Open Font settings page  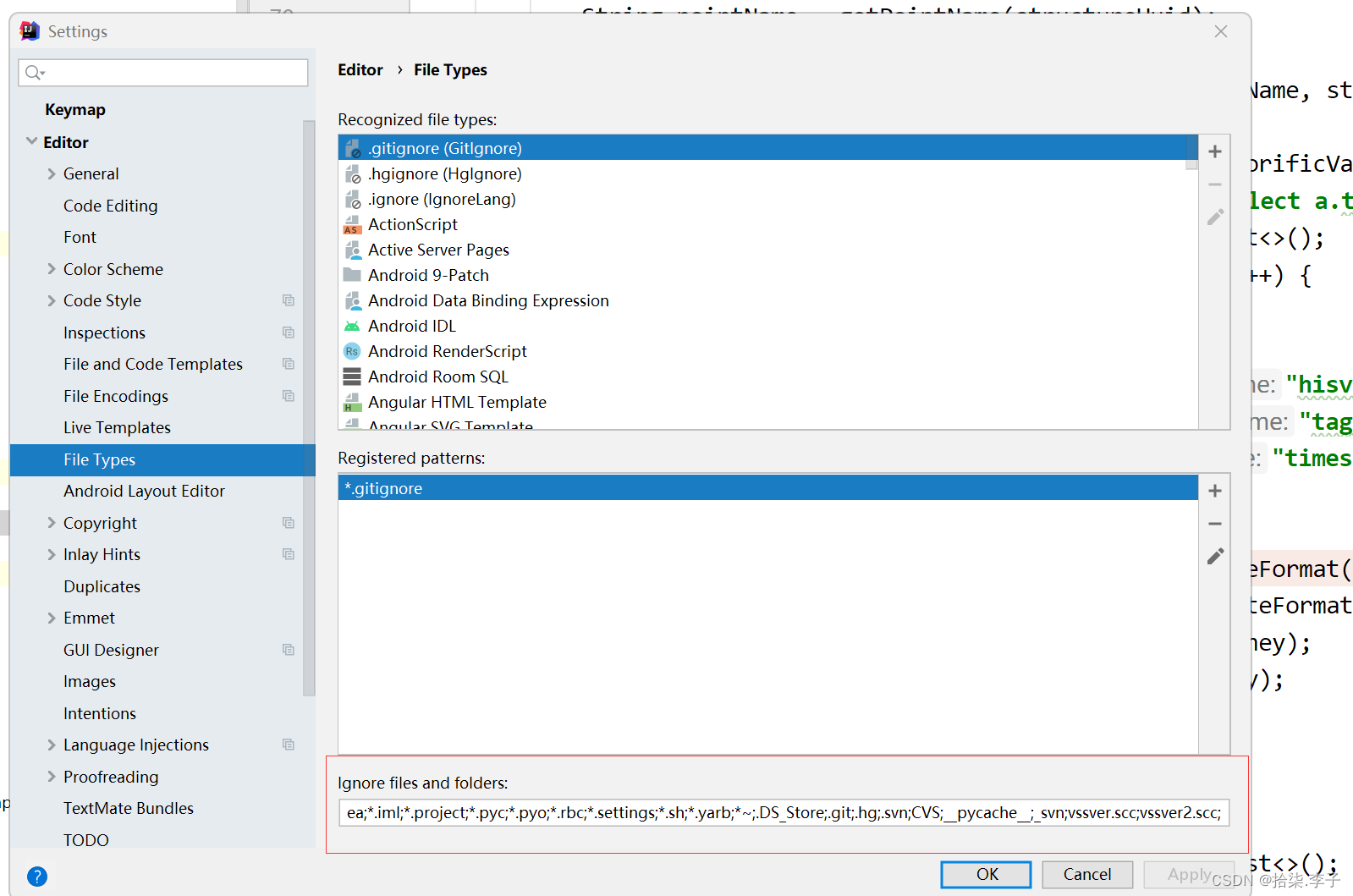[x=80, y=237]
